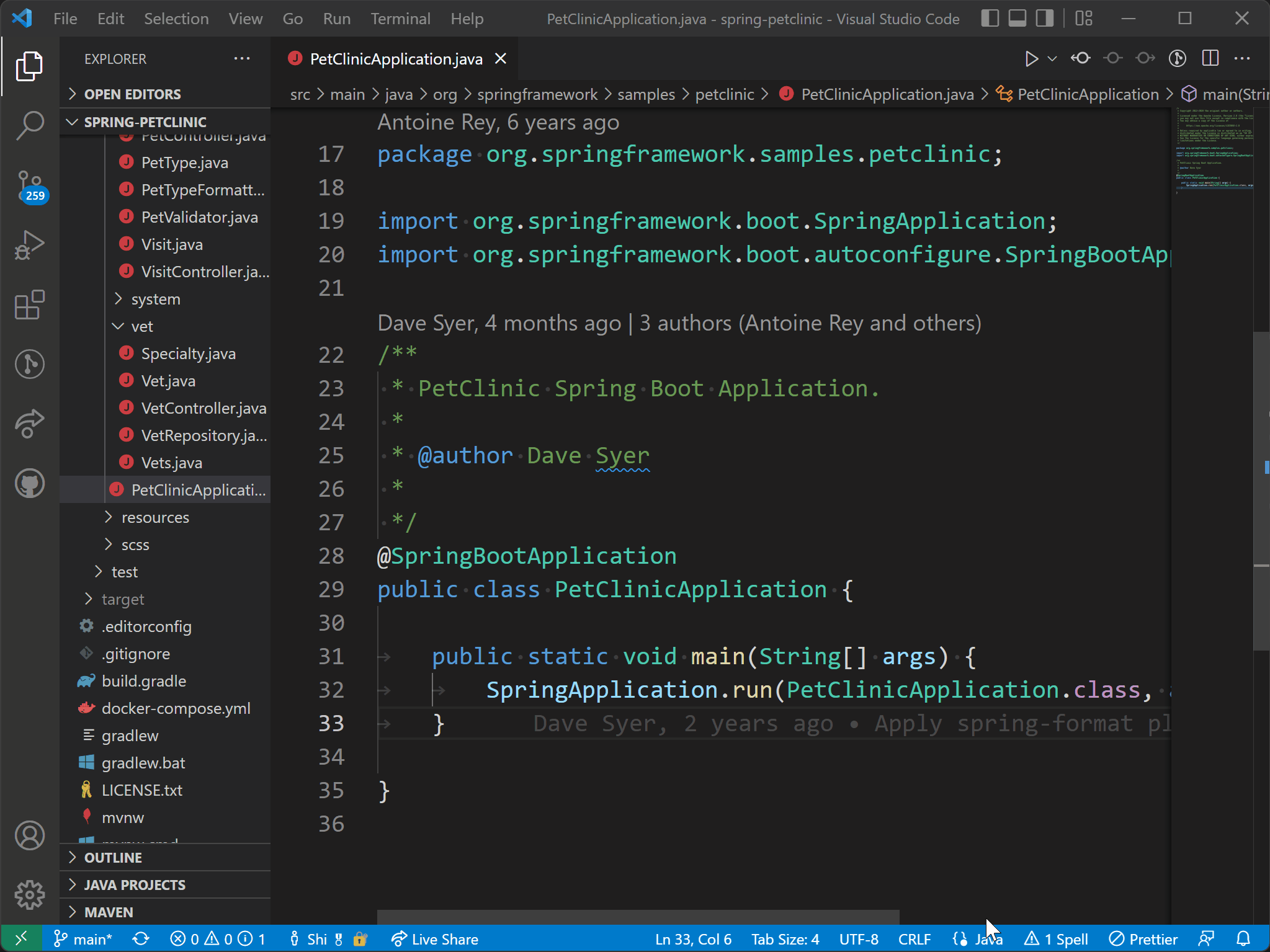This screenshot has height=952, width=1270.
Task: Synchronize changes with the remote branch
Action: [141, 939]
